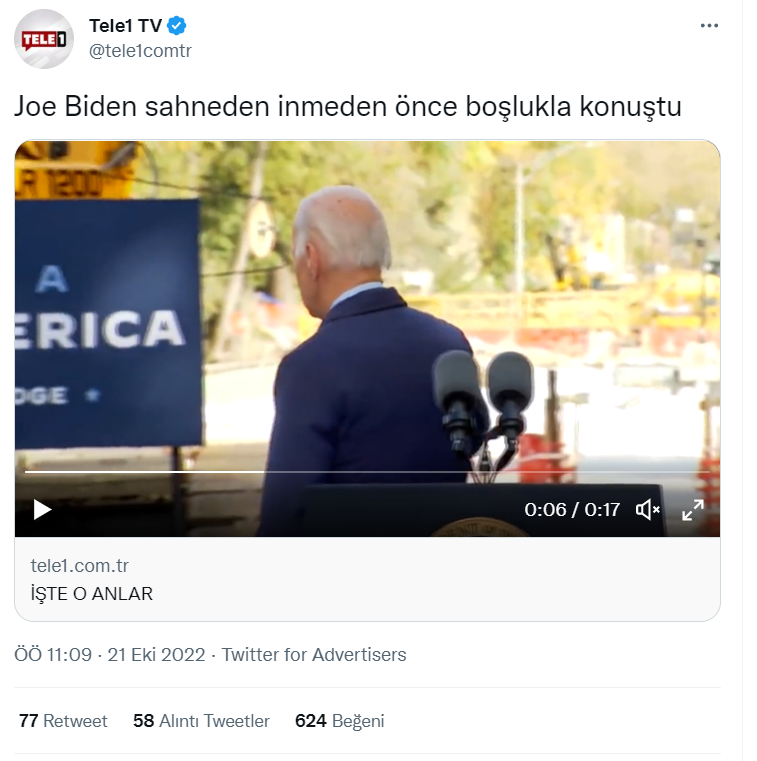Click the 0:06 / 0:17 time display

coord(572,510)
